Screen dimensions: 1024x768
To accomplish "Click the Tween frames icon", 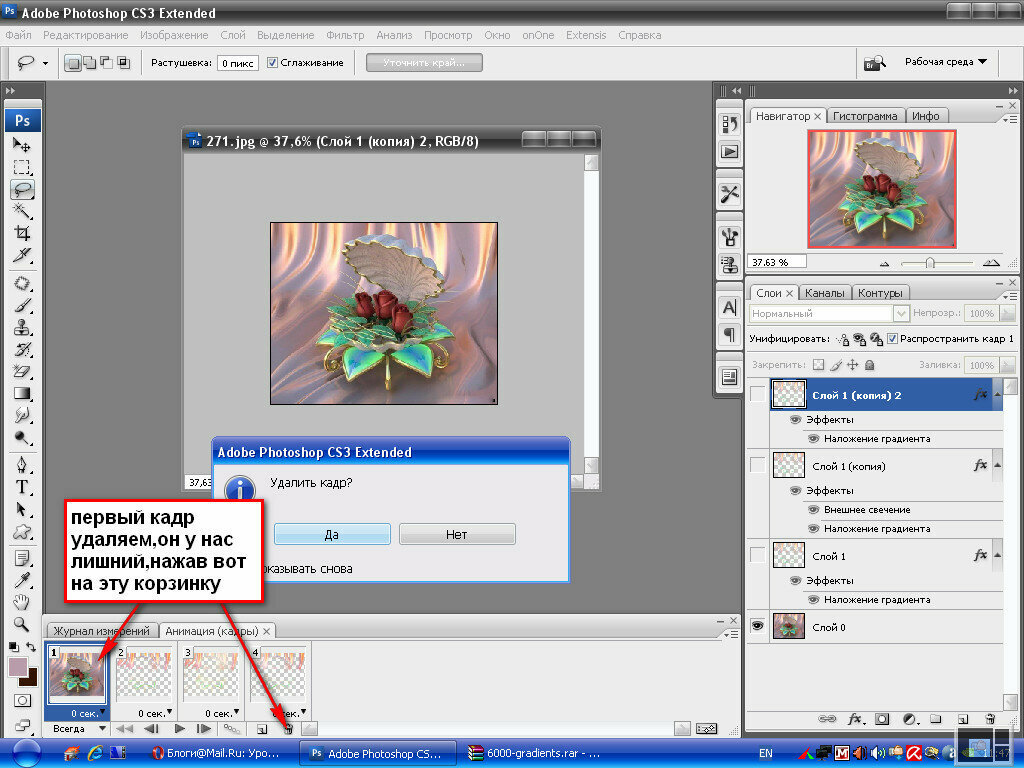I will click(231, 729).
